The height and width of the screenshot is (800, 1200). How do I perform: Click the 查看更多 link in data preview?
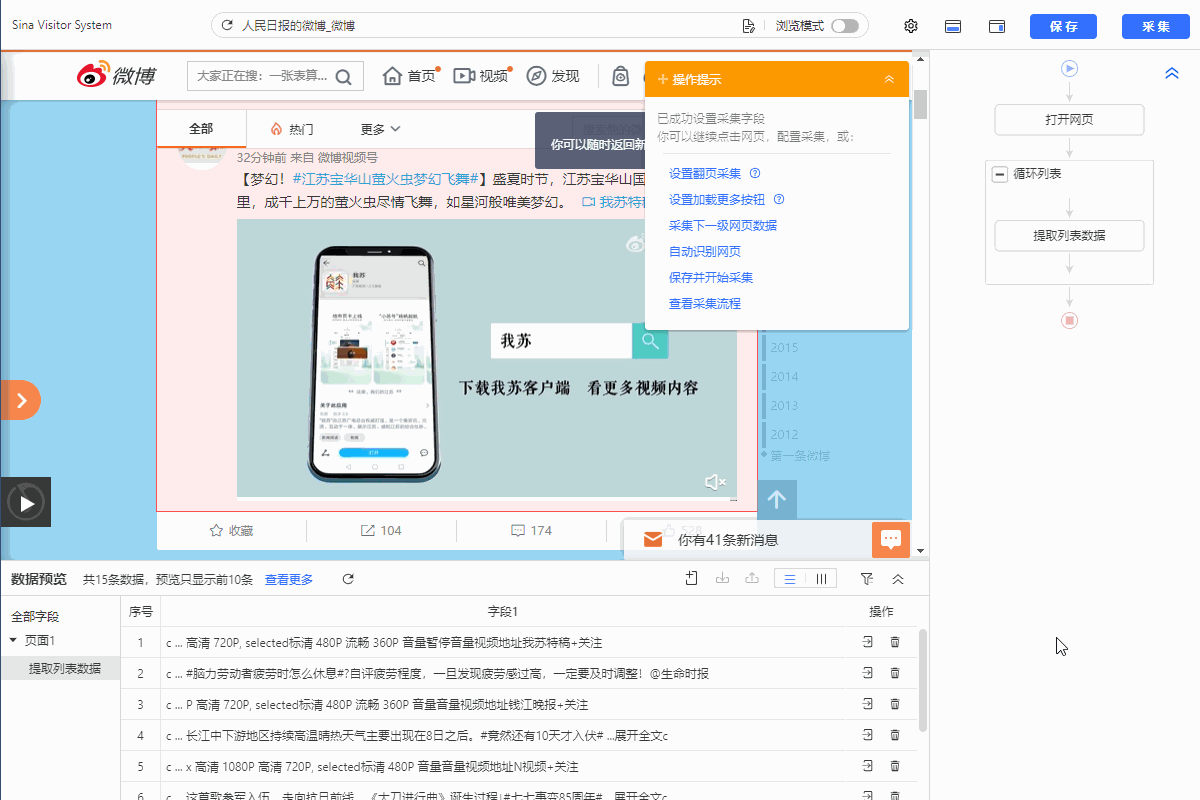click(x=289, y=580)
